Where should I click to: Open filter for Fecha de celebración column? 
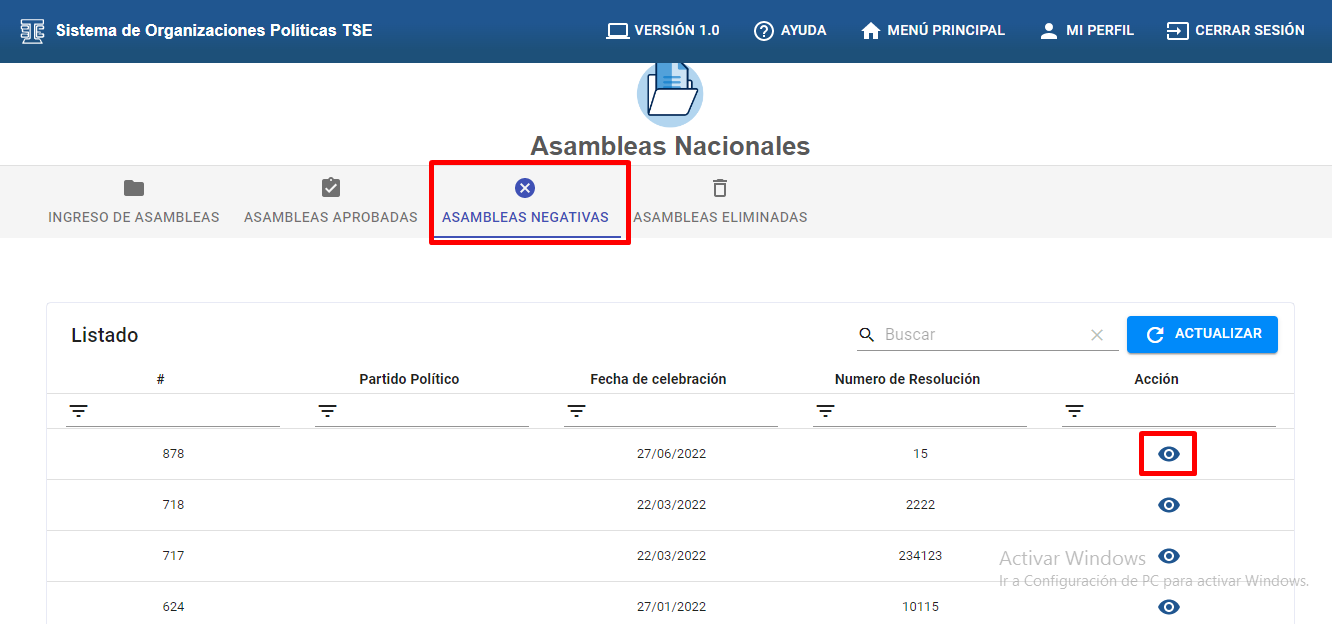(577, 411)
